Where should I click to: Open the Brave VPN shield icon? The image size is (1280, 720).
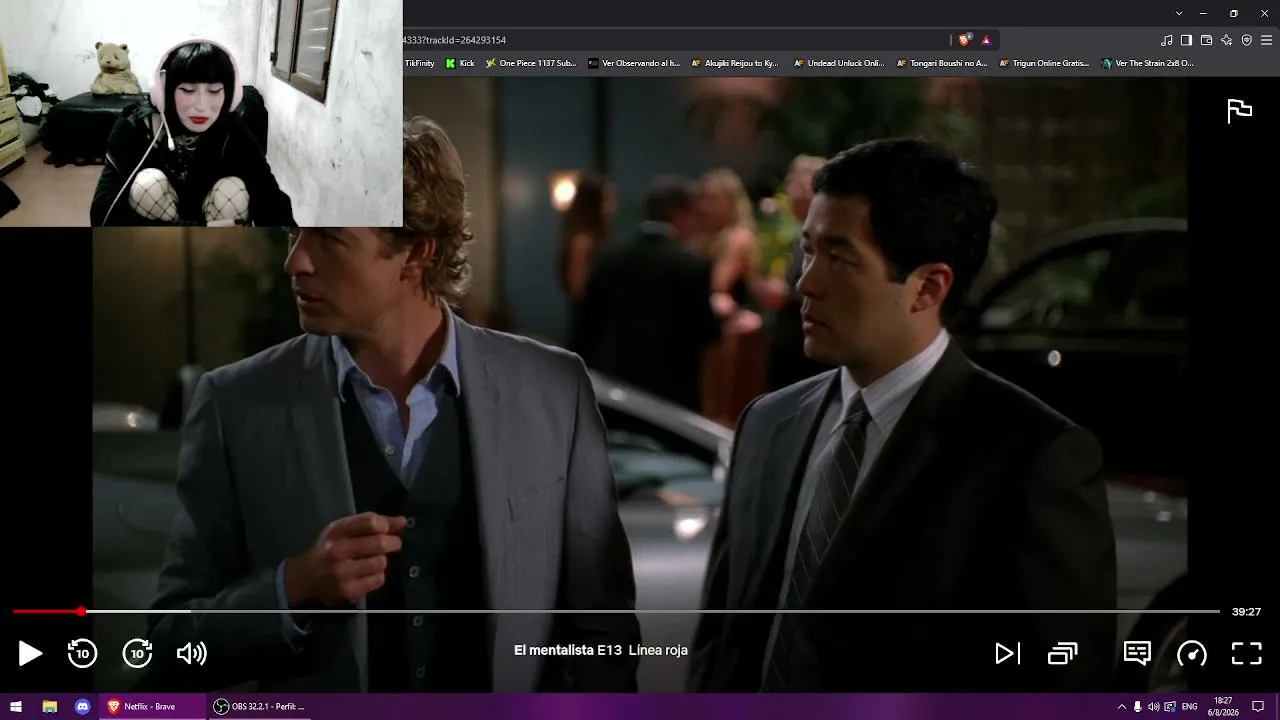pos(1246,40)
